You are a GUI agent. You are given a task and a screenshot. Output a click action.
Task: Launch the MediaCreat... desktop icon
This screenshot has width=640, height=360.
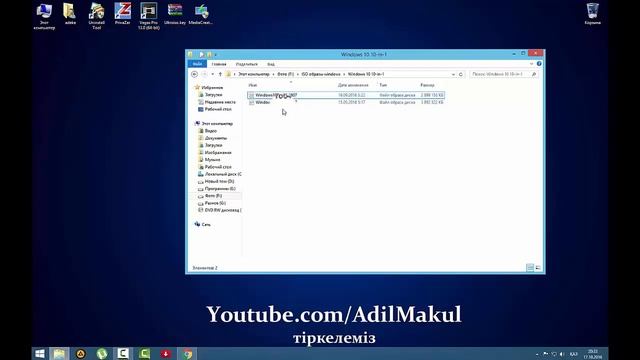click(201, 14)
